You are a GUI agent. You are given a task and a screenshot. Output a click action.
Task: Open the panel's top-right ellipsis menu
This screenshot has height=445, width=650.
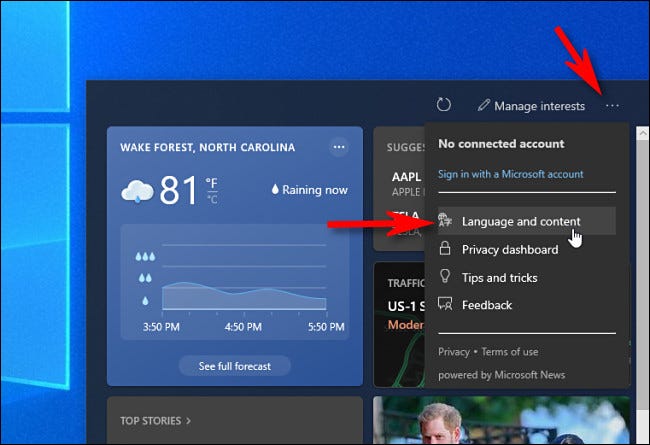(613, 105)
